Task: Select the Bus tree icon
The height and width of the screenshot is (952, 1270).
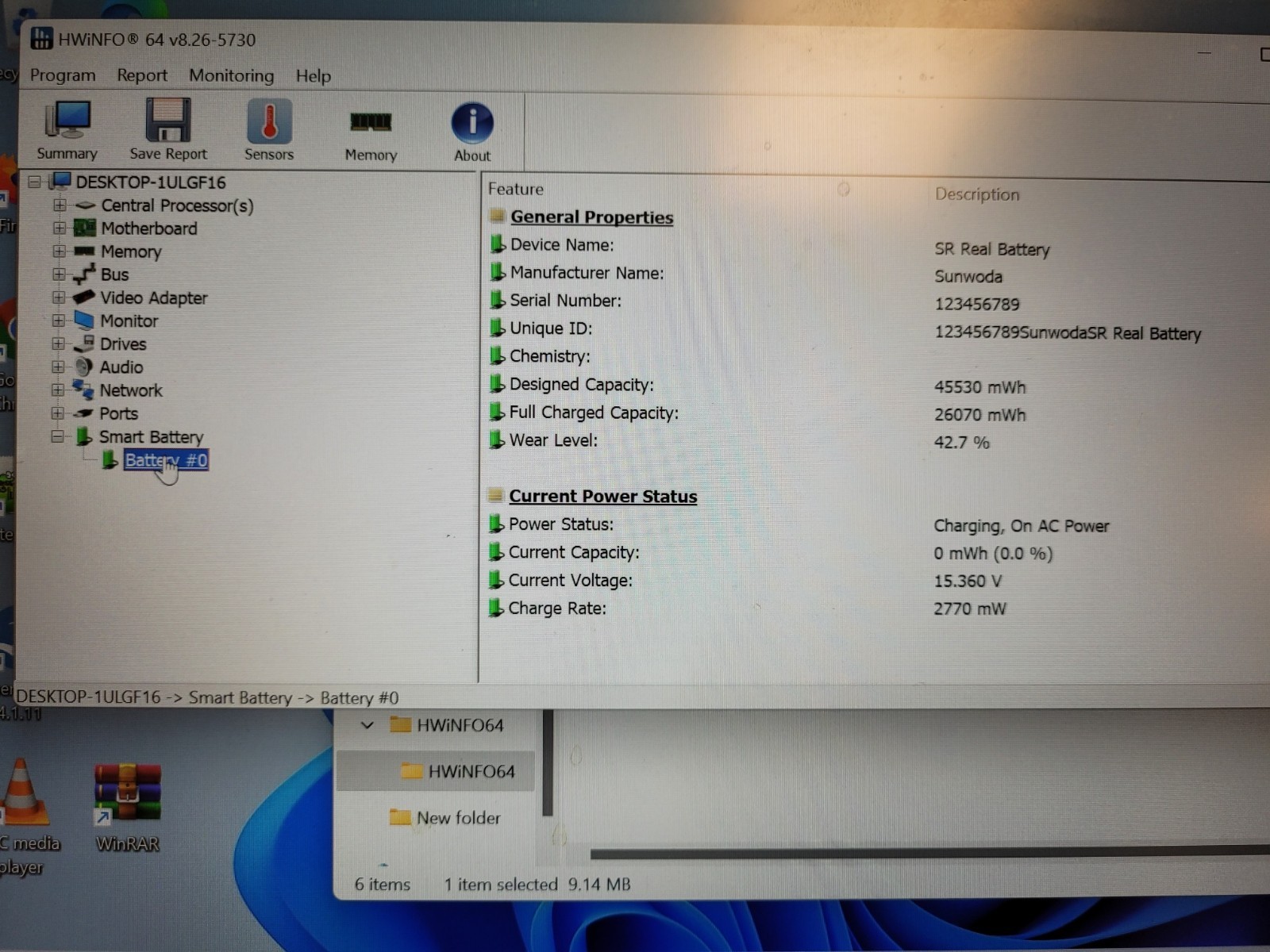Action: (84, 274)
